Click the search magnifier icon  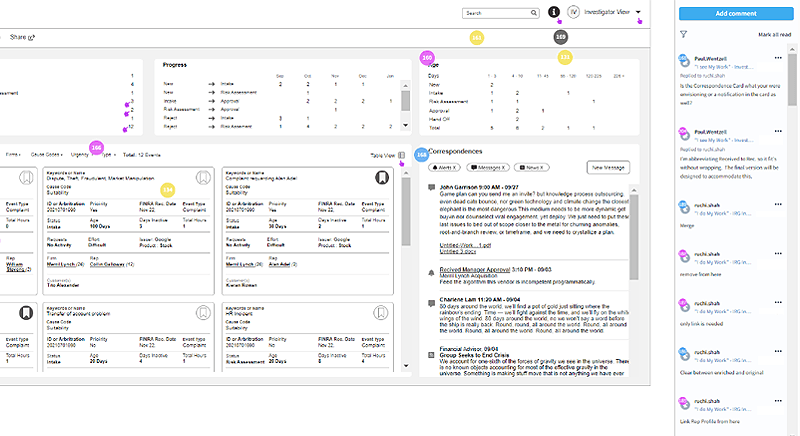click(534, 13)
